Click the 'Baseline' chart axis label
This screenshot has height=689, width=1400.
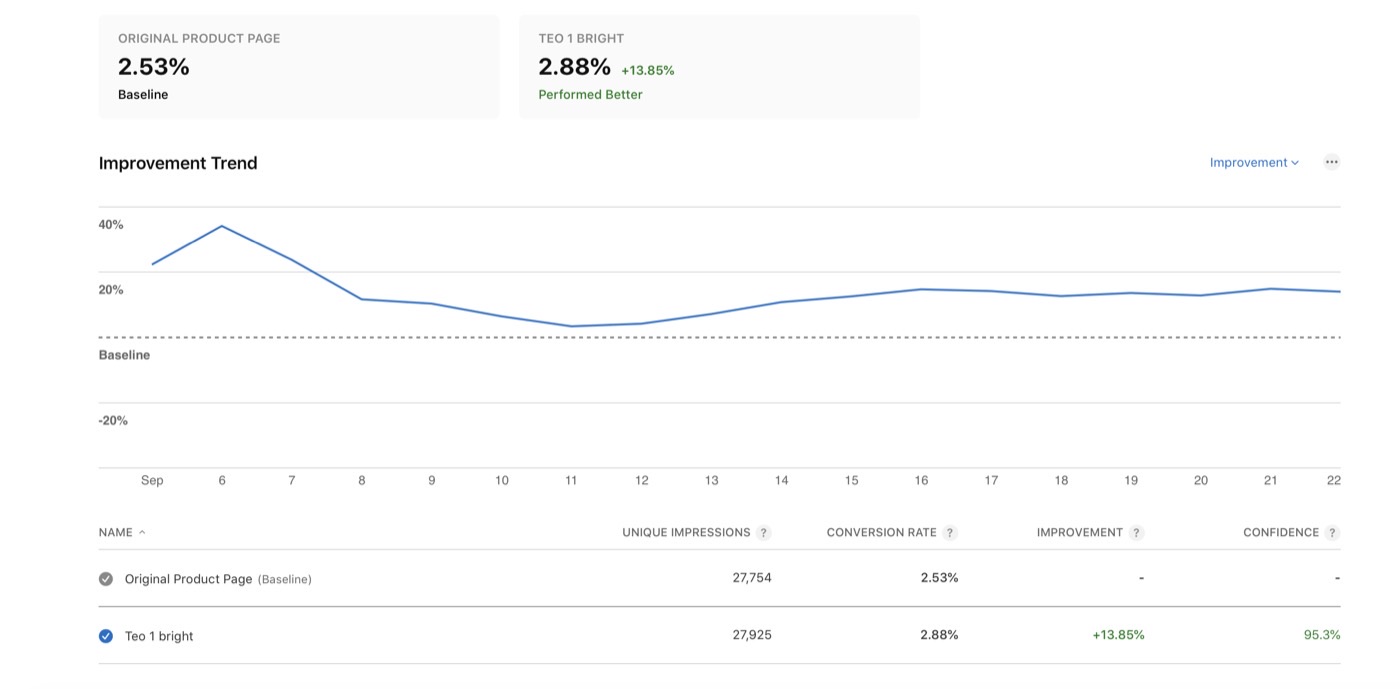pyautogui.click(x=124, y=355)
